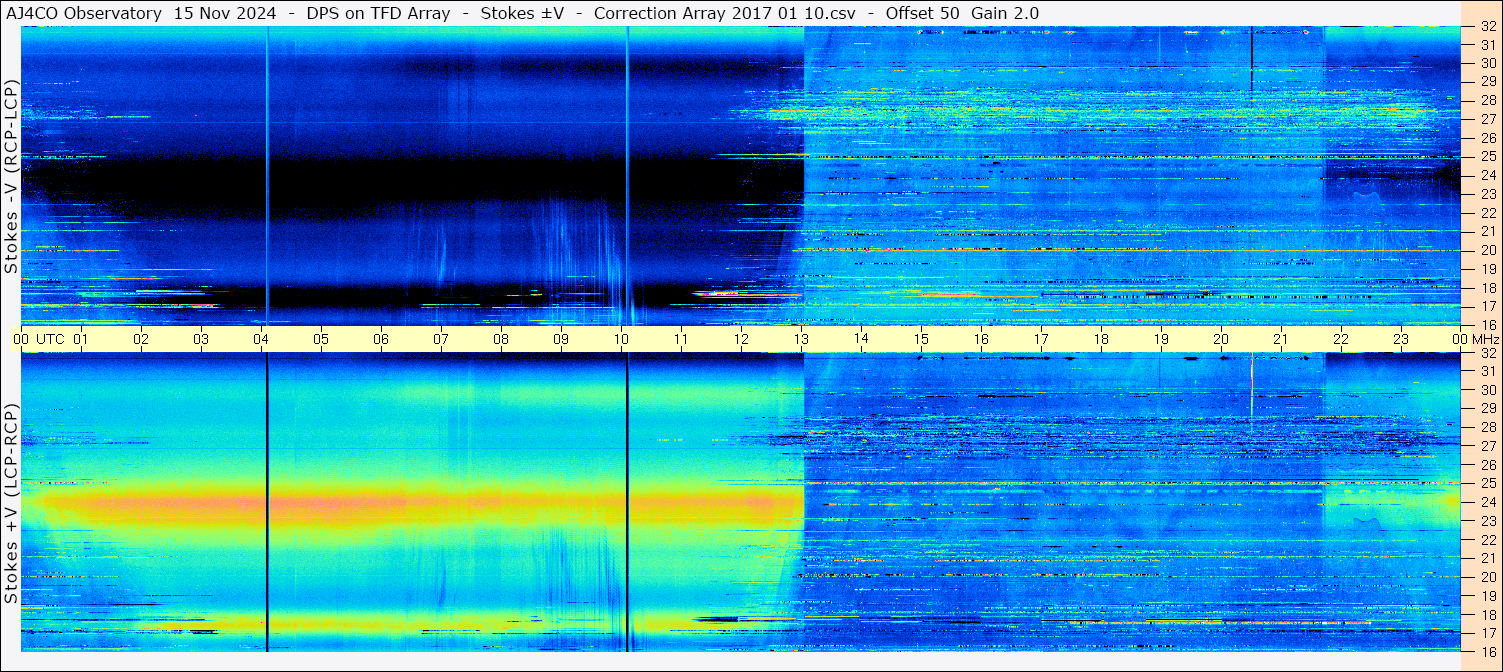Select hour 14 on the UTC time axis
Screen dimensions: 1503x672
click(x=861, y=339)
